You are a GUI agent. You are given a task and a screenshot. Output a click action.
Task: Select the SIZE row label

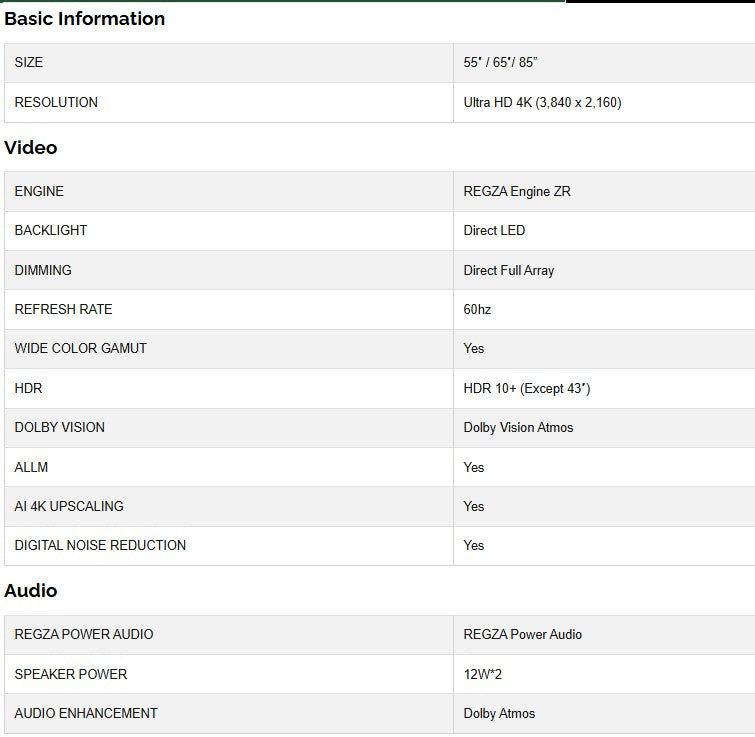tap(29, 62)
